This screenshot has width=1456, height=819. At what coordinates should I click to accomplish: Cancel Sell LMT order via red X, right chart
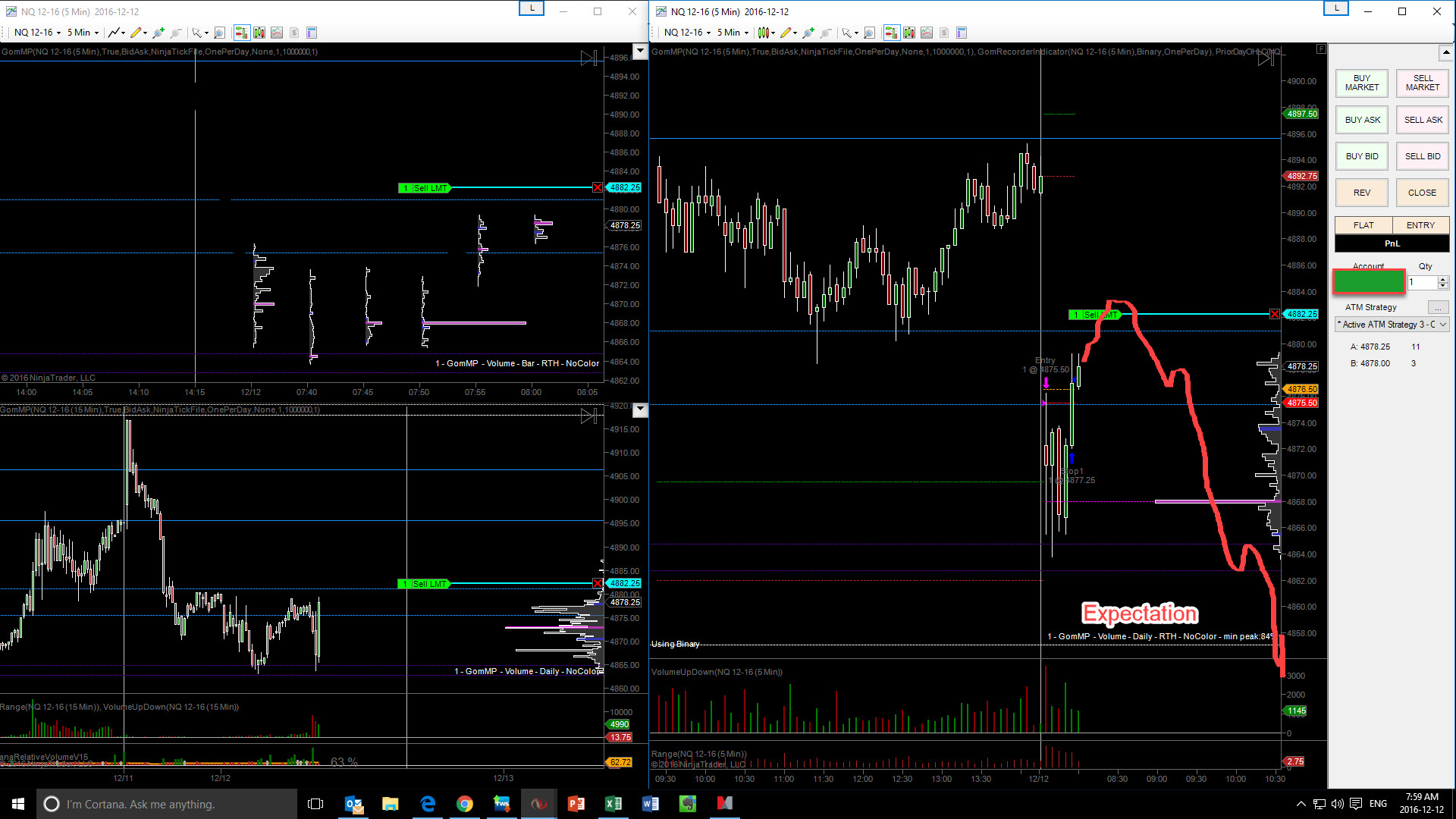tap(1275, 314)
